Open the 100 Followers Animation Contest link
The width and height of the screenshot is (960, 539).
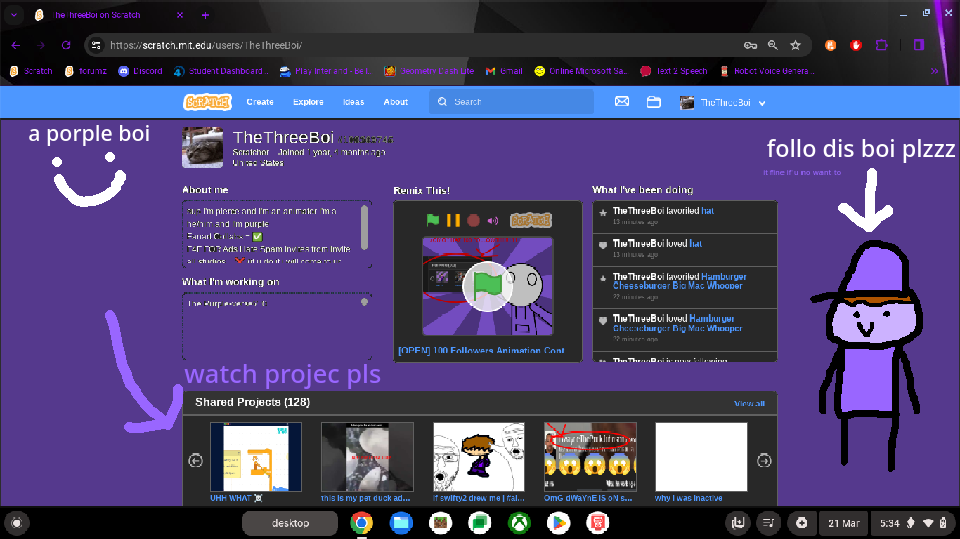[481, 350]
